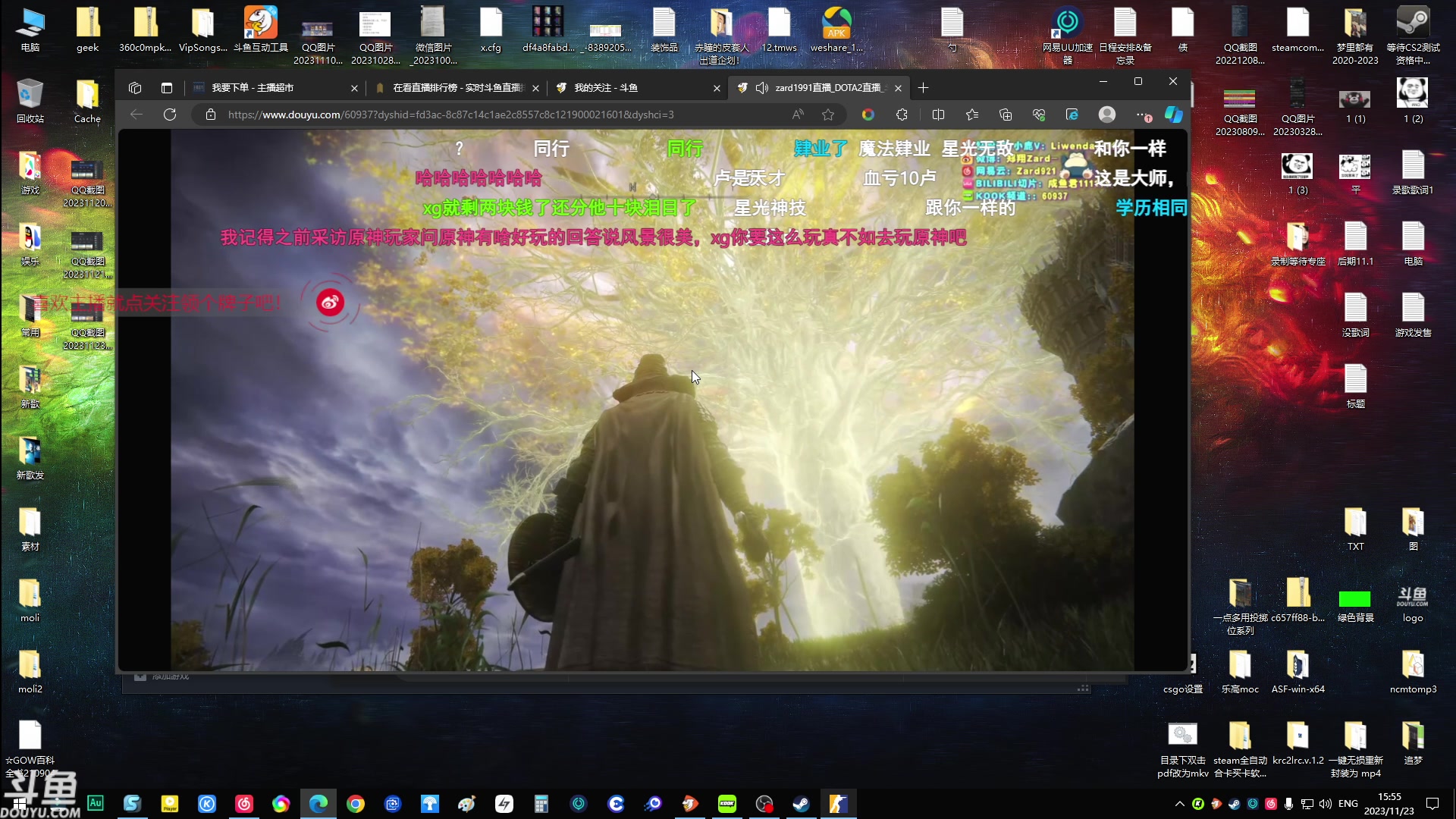Select 等待CS2测试资格 Steam shortcut
Screen dimensions: 1456x819
(1414, 36)
